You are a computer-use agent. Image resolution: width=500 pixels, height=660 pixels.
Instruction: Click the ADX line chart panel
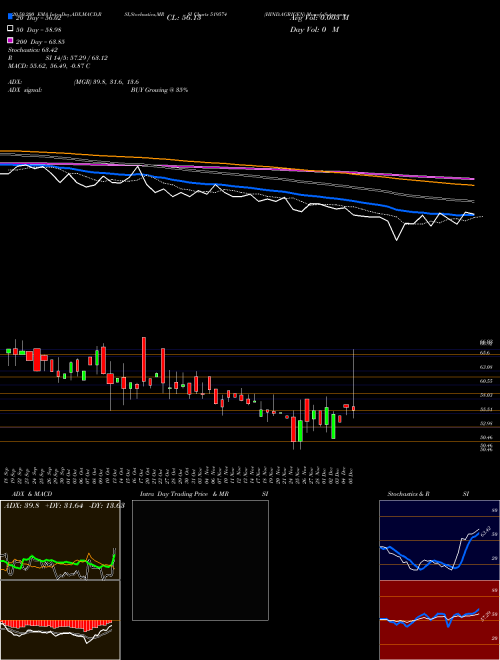pos(60,540)
